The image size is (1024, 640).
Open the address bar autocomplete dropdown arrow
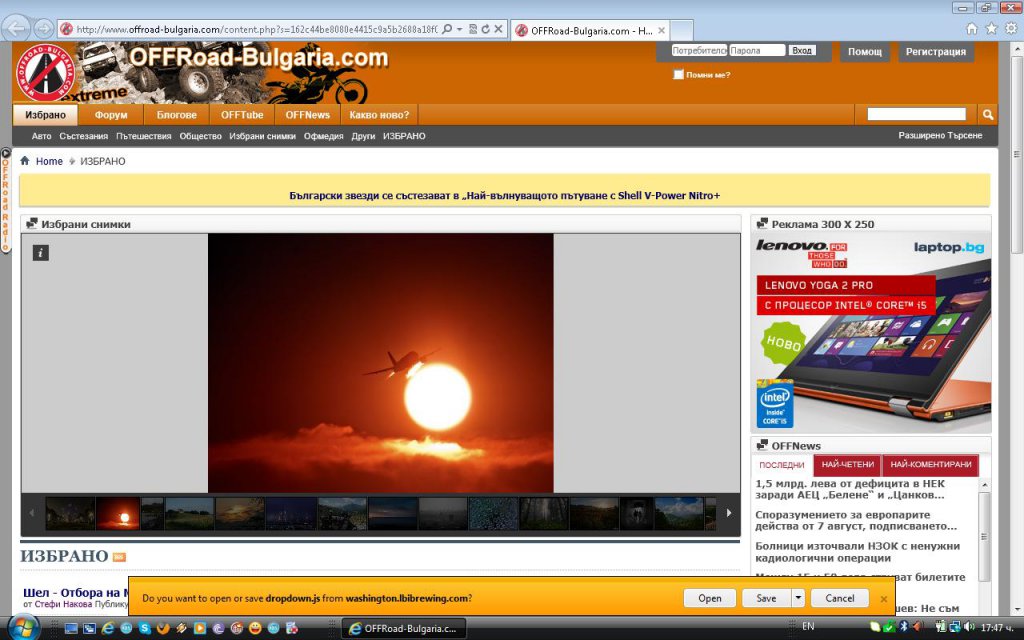coord(460,29)
